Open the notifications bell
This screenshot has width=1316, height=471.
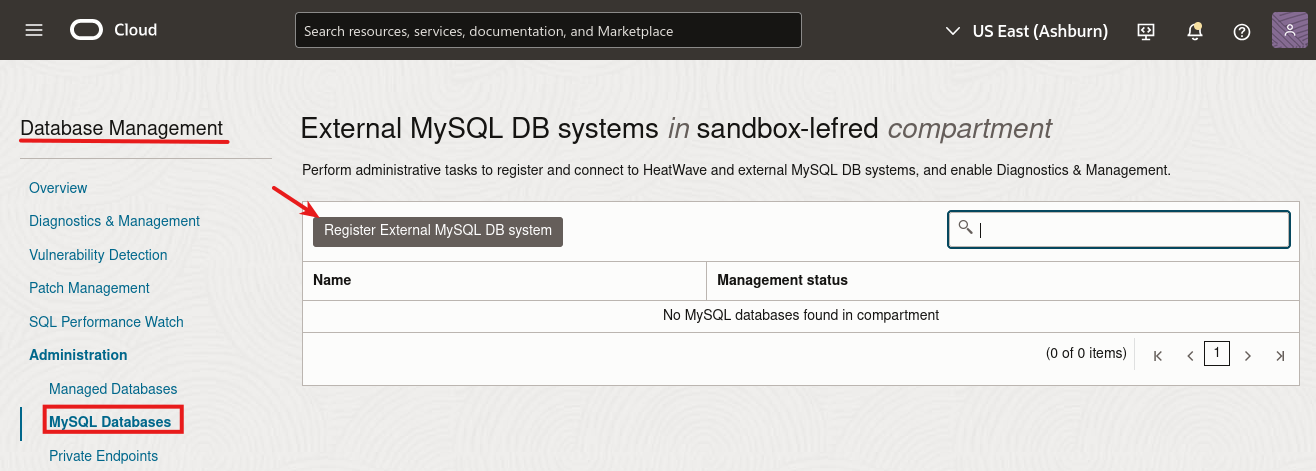point(1194,31)
